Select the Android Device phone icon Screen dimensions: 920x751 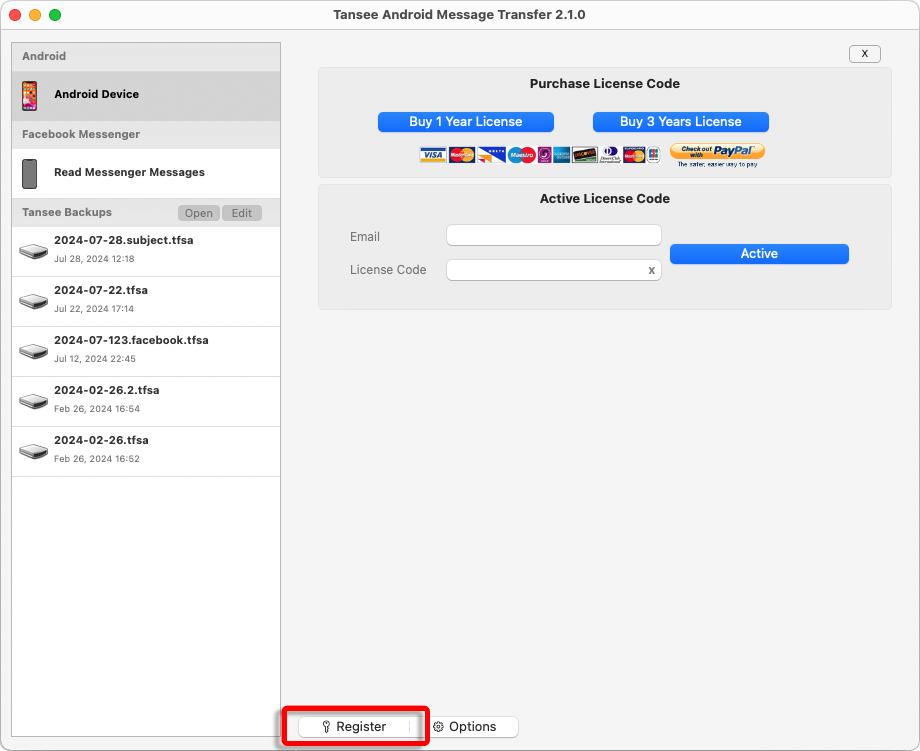29,96
